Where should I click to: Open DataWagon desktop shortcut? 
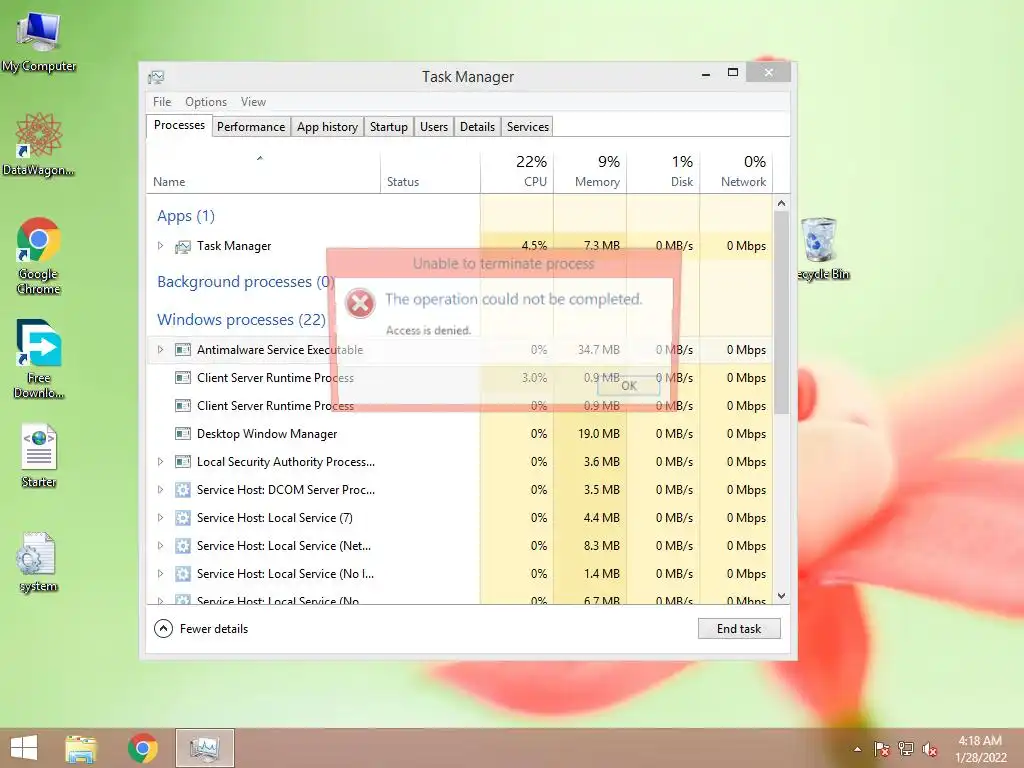tap(39, 144)
